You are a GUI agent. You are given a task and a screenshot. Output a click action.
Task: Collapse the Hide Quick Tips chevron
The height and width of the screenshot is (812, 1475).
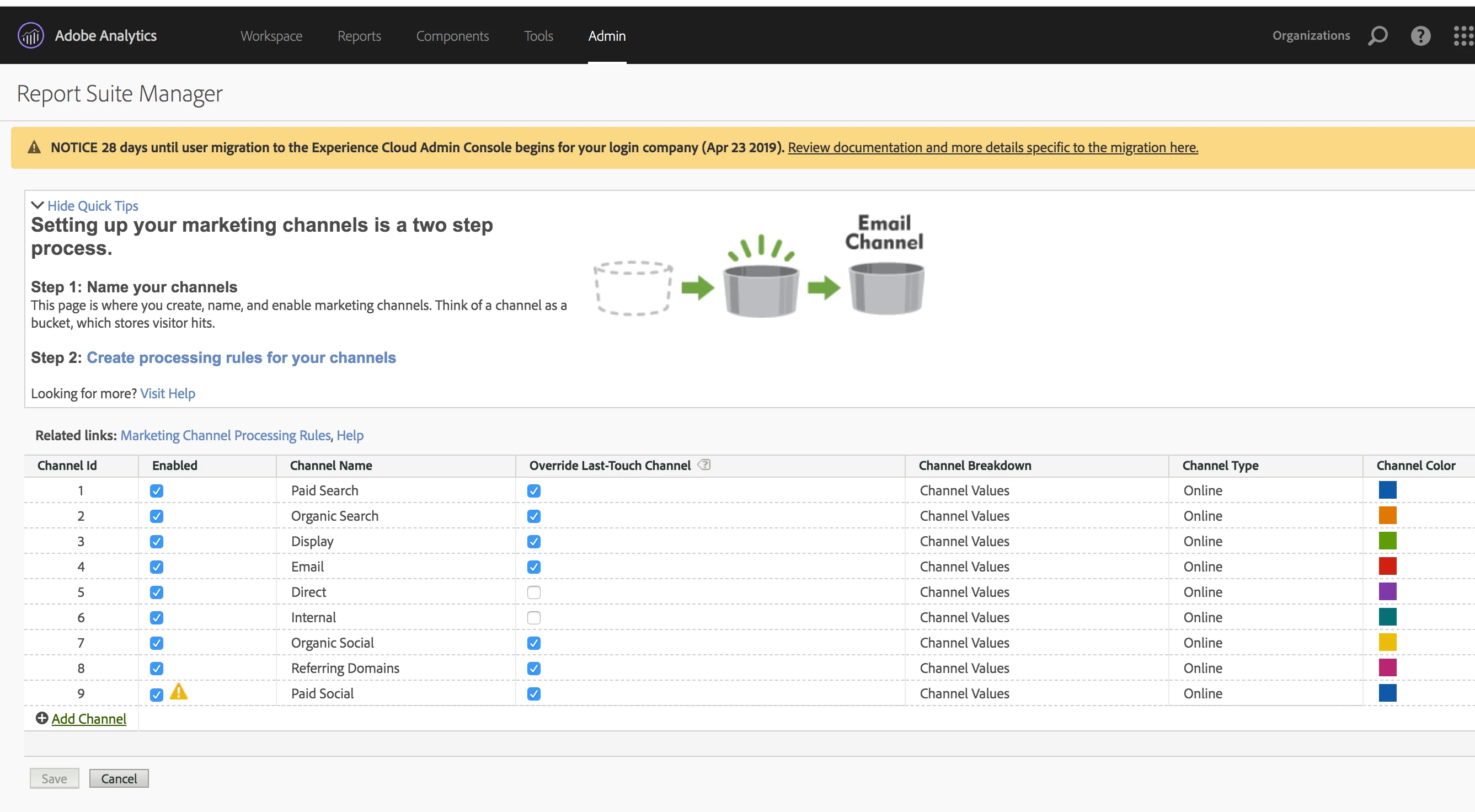[x=37, y=205]
